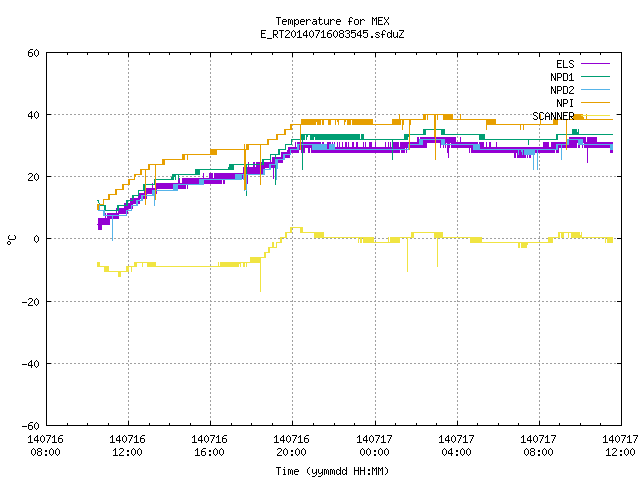Click the y-axis label 0

pos(37,239)
